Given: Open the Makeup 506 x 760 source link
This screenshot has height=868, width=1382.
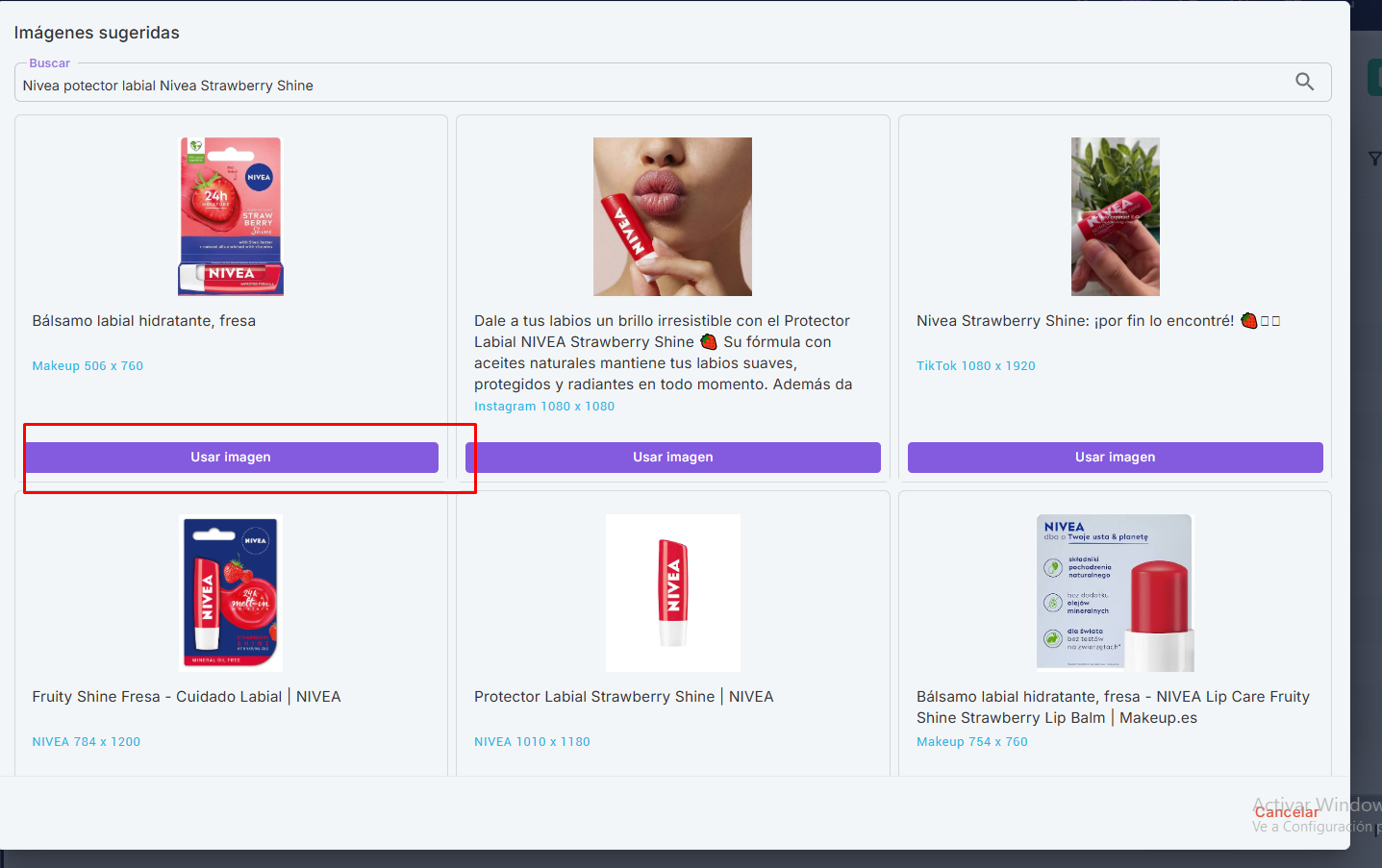Looking at the screenshot, I should pyautogui.click(x=88, y=366).
